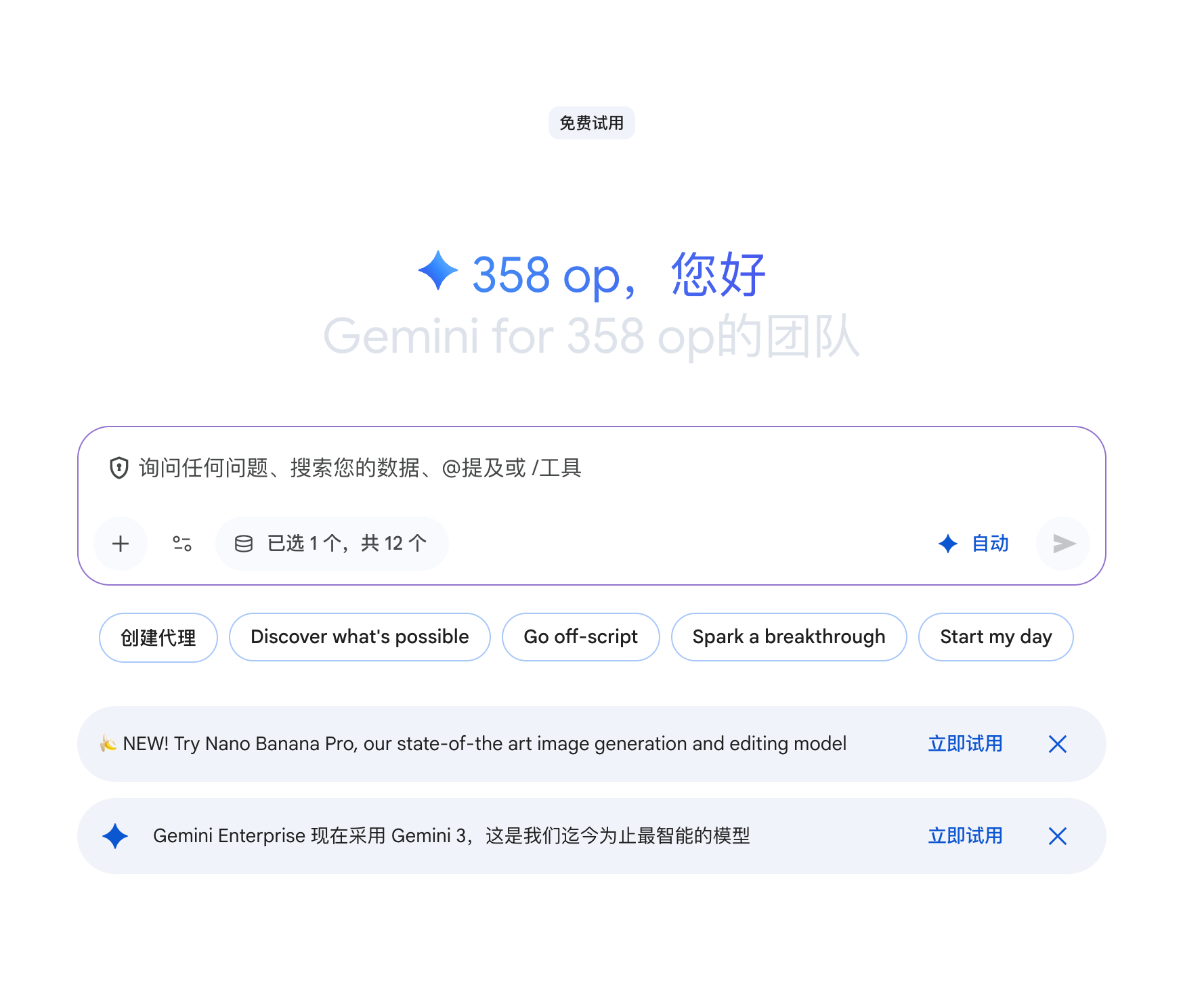Open the 自动 model selector

(x=974, y=544)
